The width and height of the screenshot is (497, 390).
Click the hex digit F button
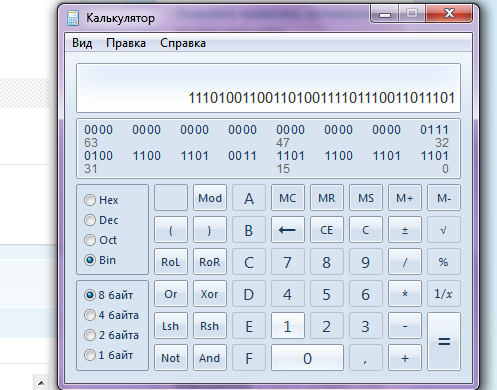tap(249, 358)
